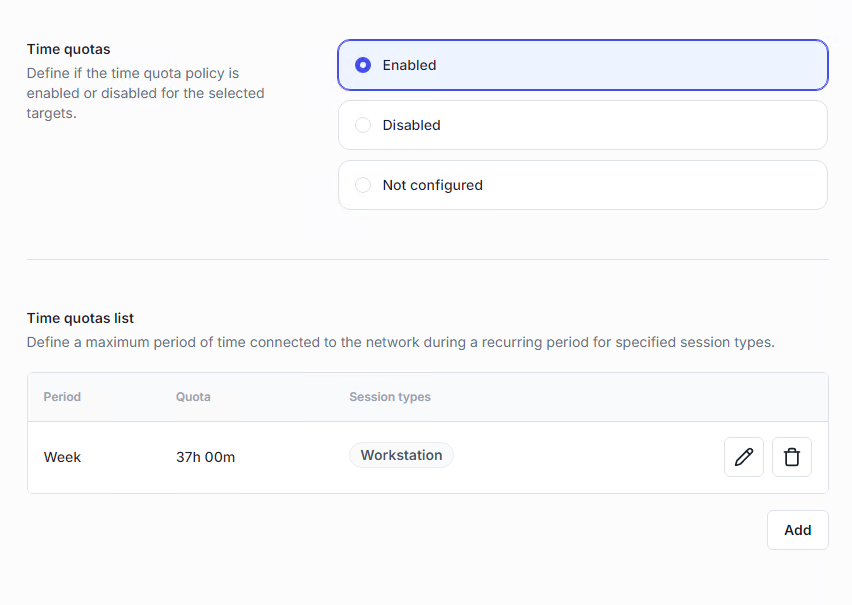
Task: Click the time quota policy description text
Action: click(x=145, y=93)
